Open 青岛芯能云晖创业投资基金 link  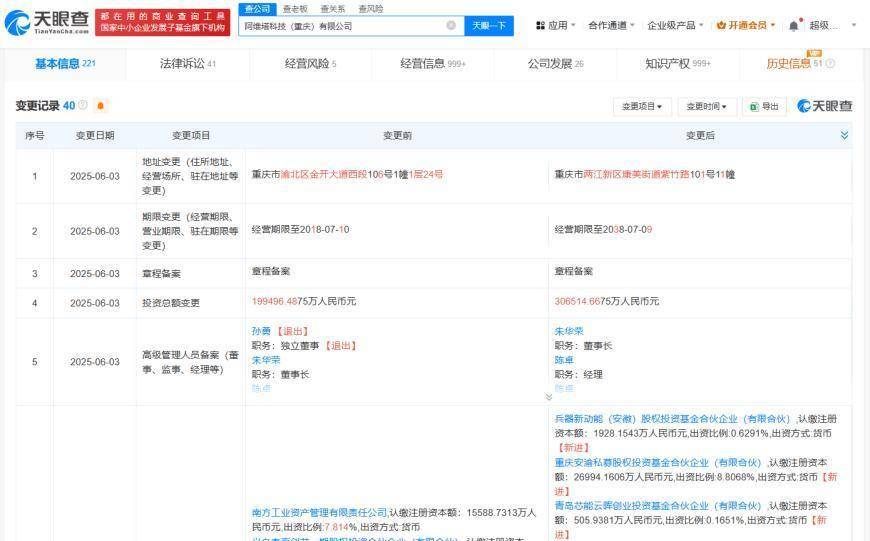658,505
